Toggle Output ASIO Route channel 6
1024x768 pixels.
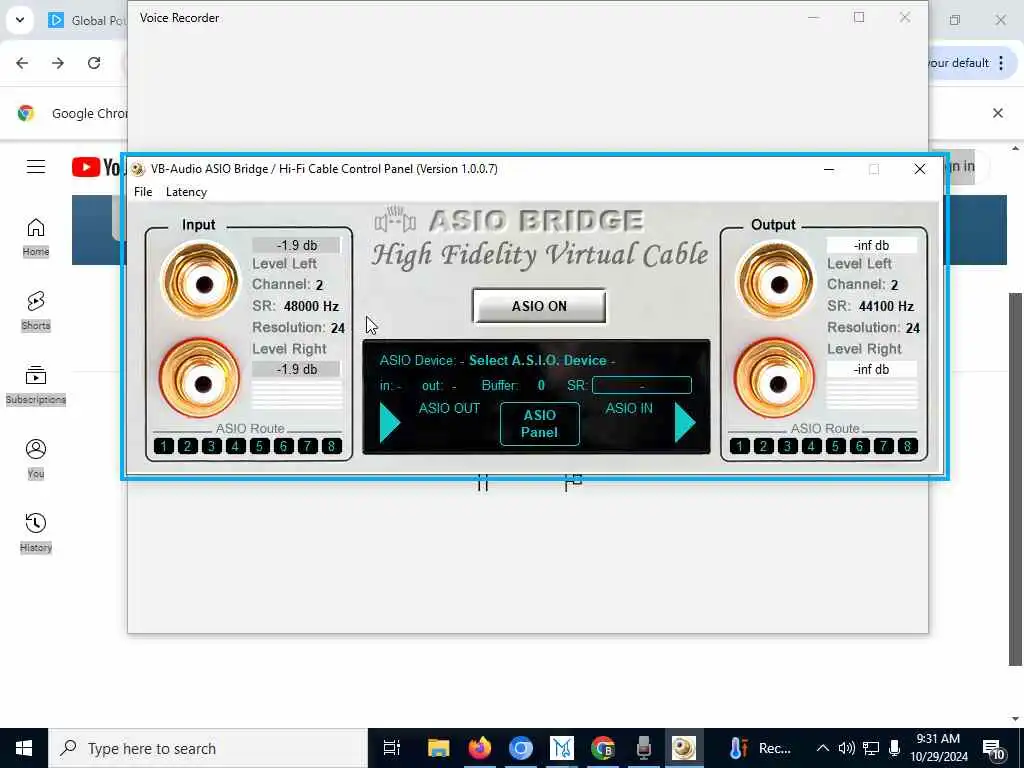859,446
